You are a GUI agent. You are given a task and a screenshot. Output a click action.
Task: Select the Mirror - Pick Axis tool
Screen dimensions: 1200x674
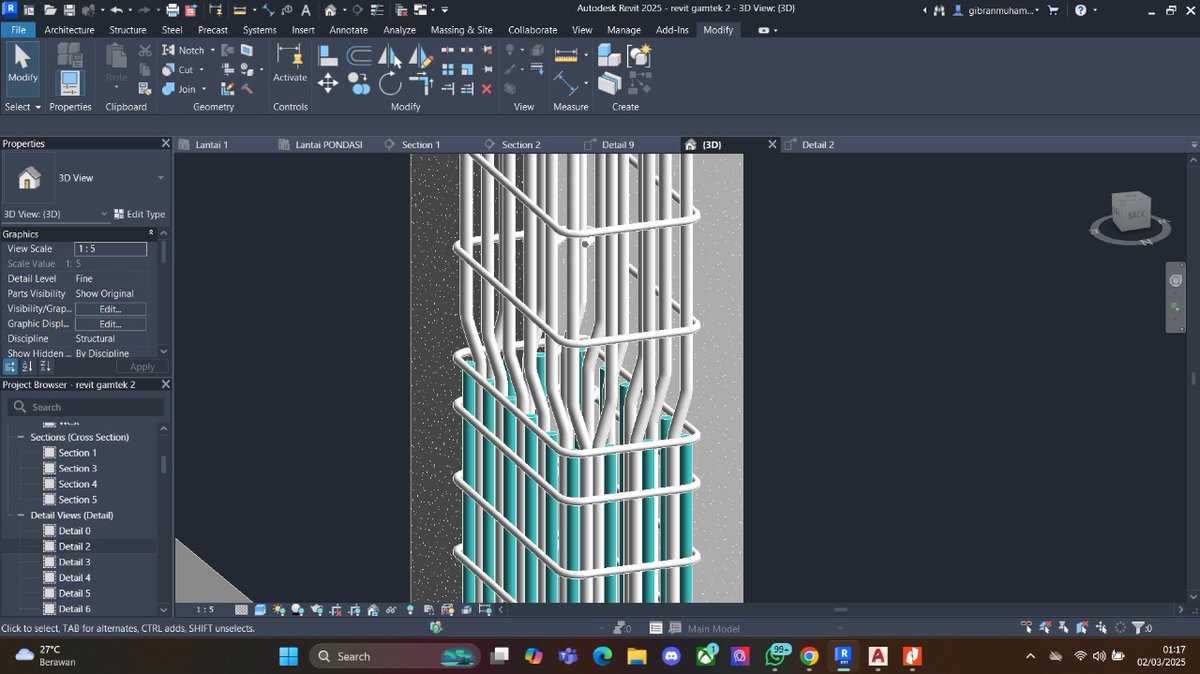pyautogui.click(x=390, y=56)
